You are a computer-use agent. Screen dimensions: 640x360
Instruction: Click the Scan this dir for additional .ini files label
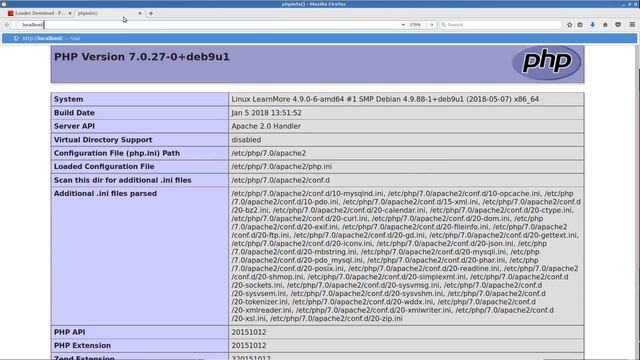pos(122,180)
